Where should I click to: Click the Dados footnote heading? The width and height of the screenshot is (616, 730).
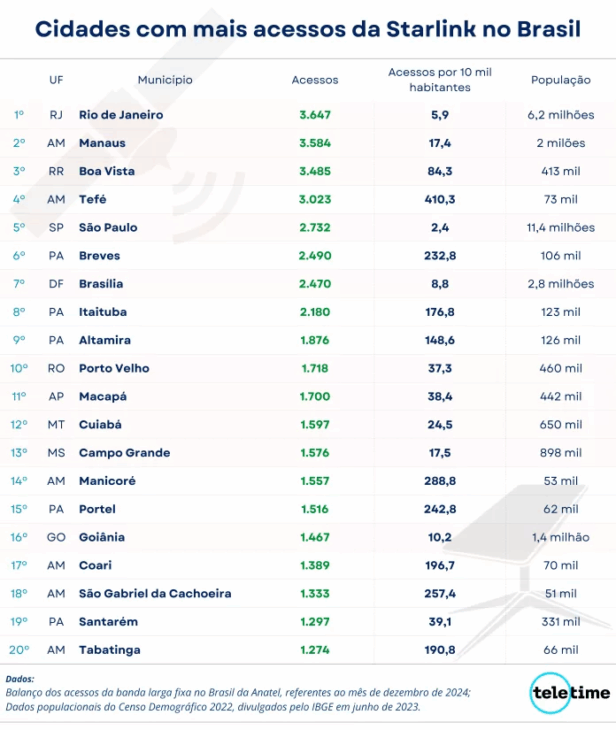20,678
